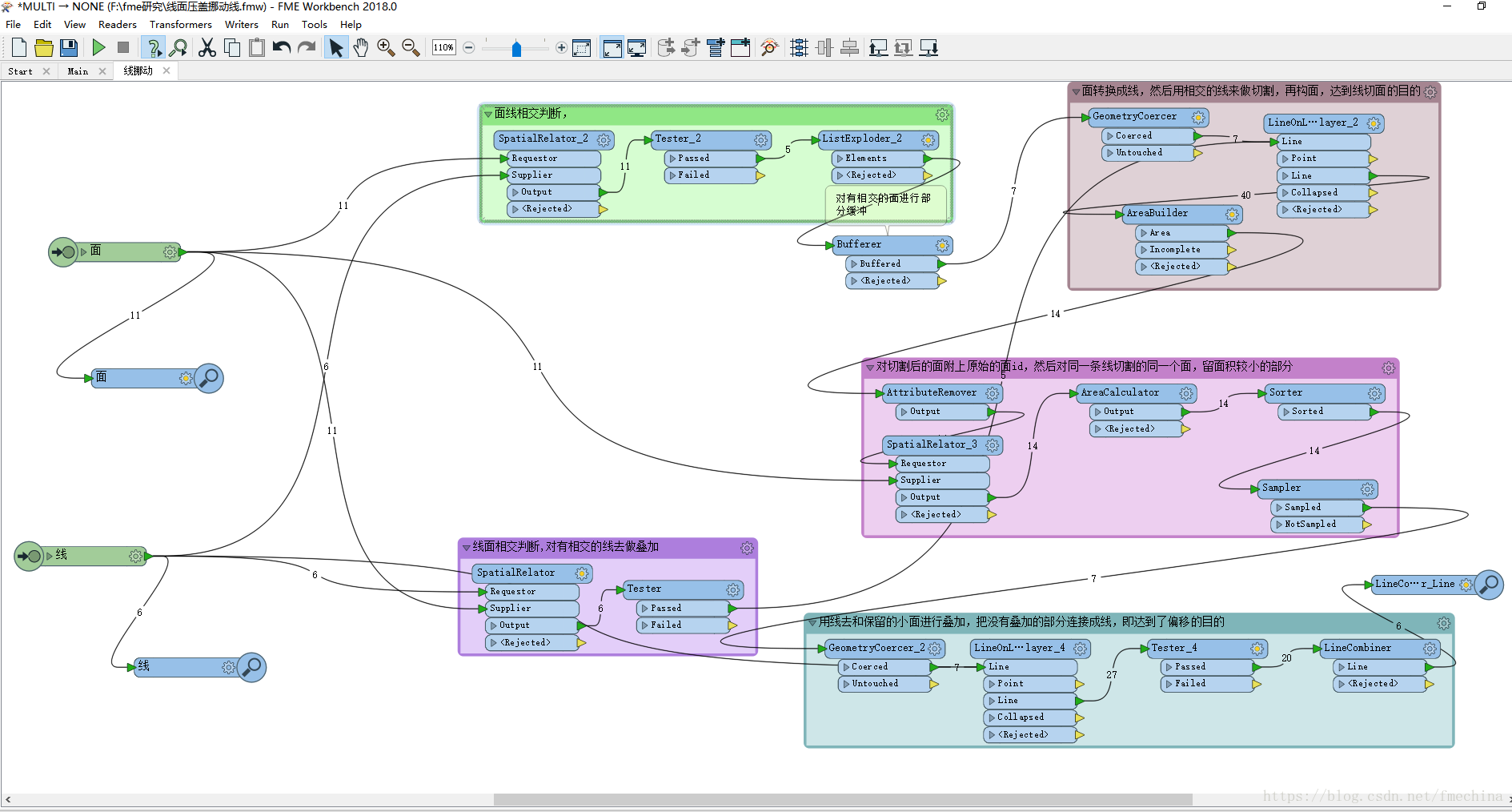Open the Writers menu
The height and width of the screenshot is (812, 1512).
coord(242,25)
